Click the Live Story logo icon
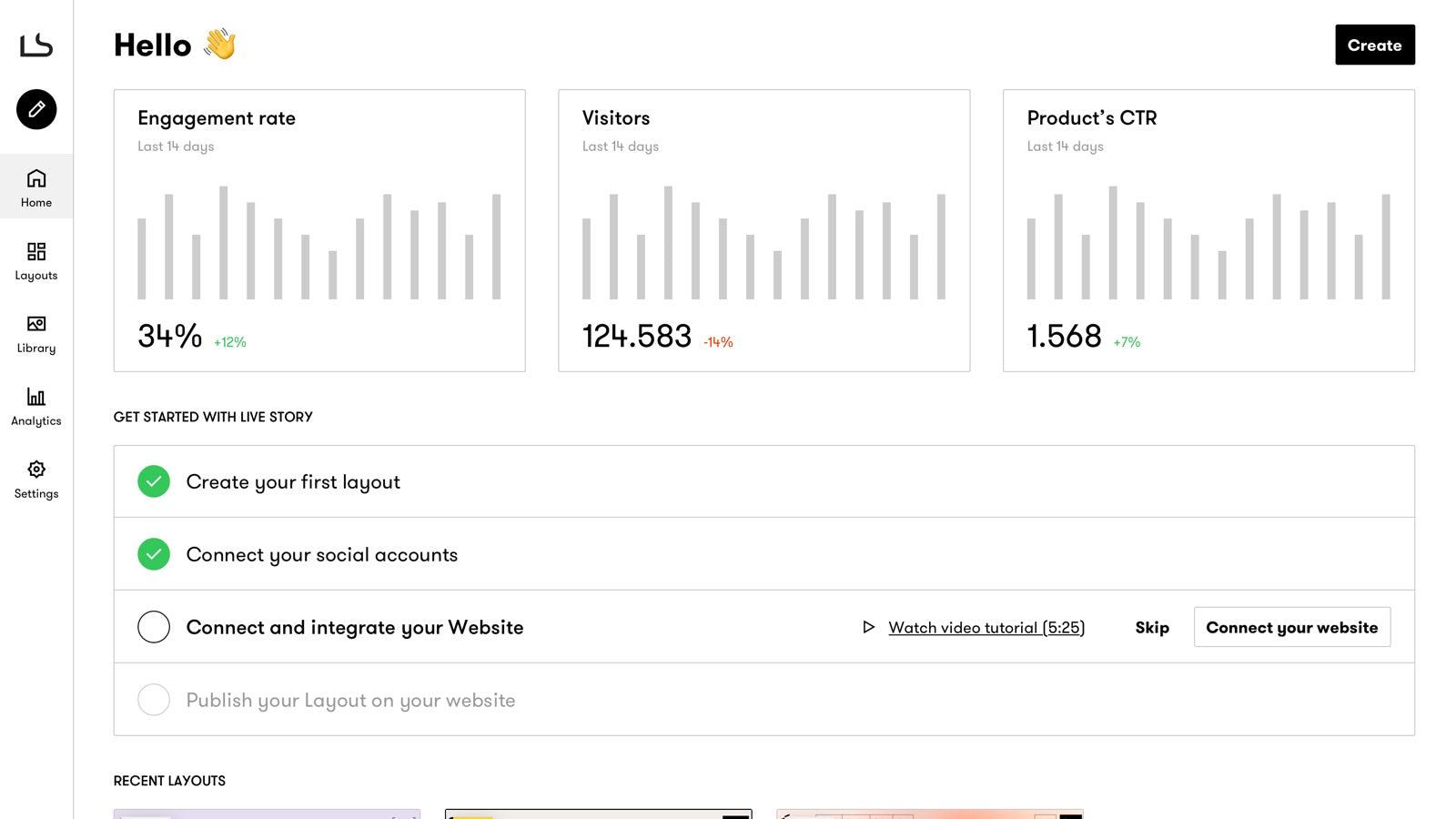Viewport: 1456px width, 819px height. [36, 45]
